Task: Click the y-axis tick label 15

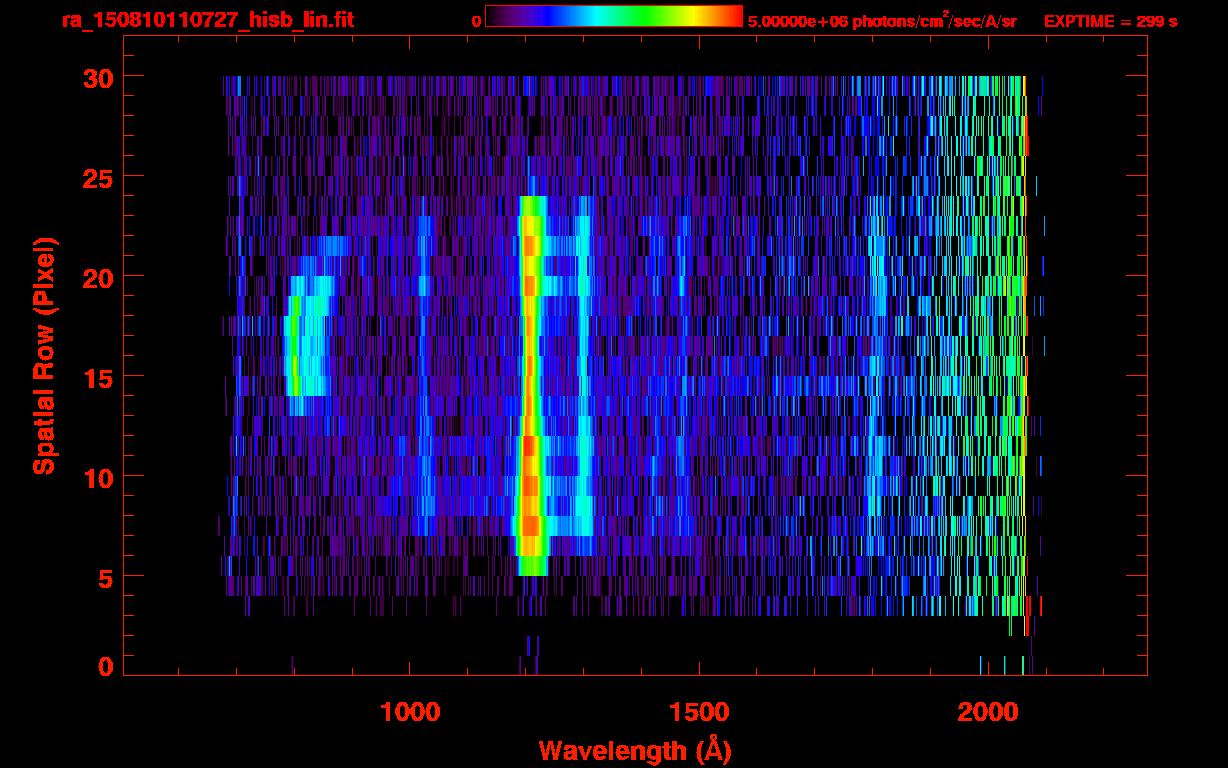Action: 97,377
